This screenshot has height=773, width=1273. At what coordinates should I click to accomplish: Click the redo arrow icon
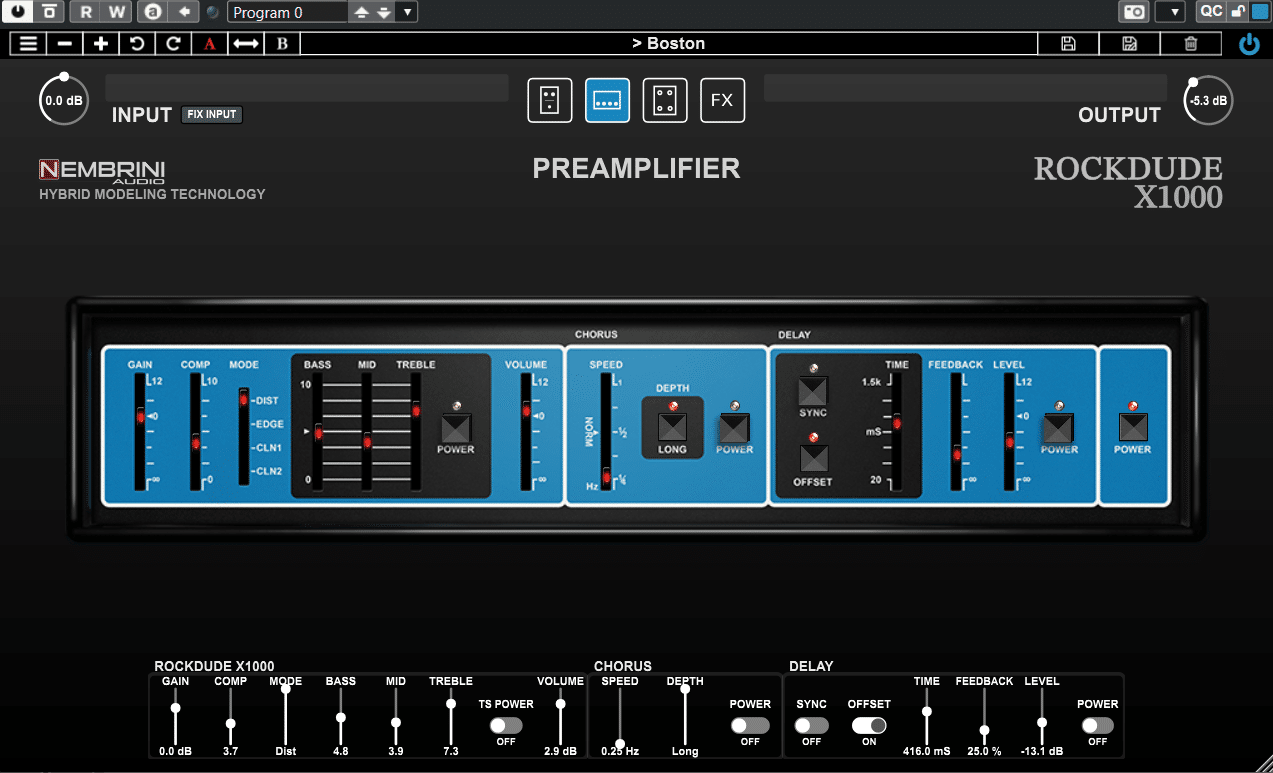click(x=173, y=44)
